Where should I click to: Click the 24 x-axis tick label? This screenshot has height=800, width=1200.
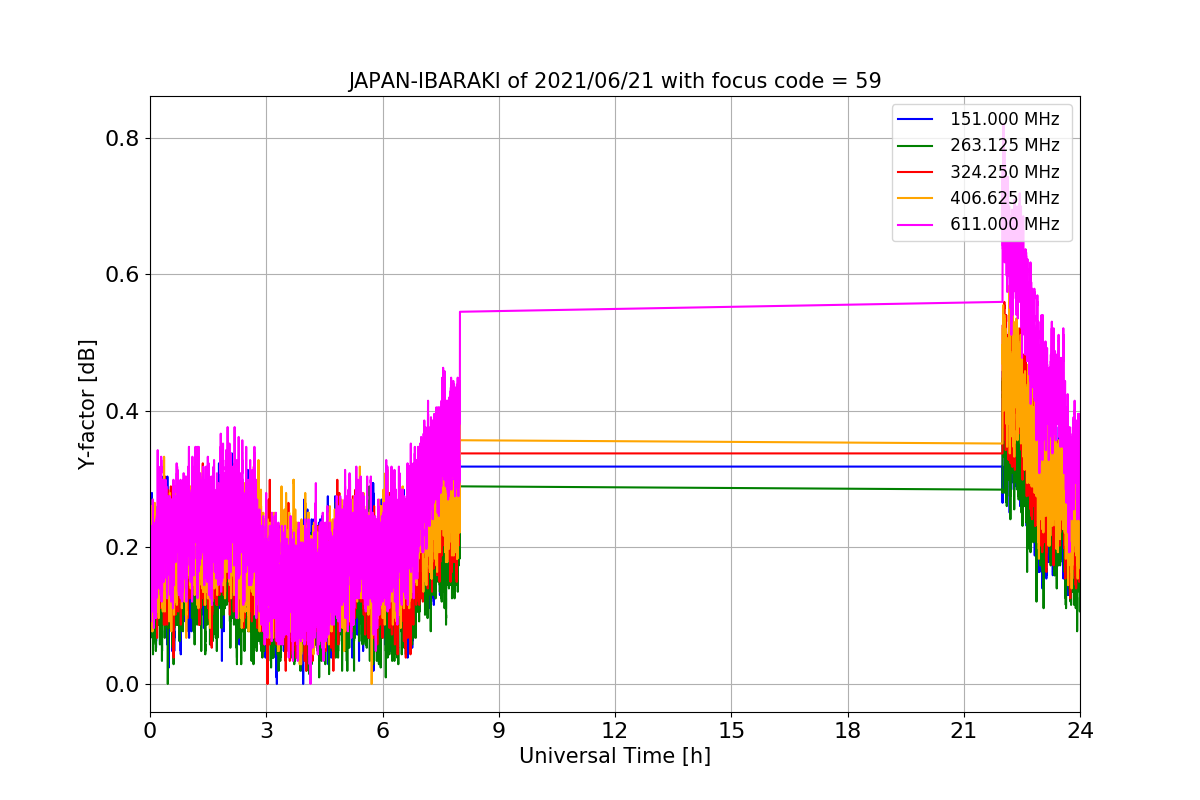pyautogui.click(x=1080, y=731)
